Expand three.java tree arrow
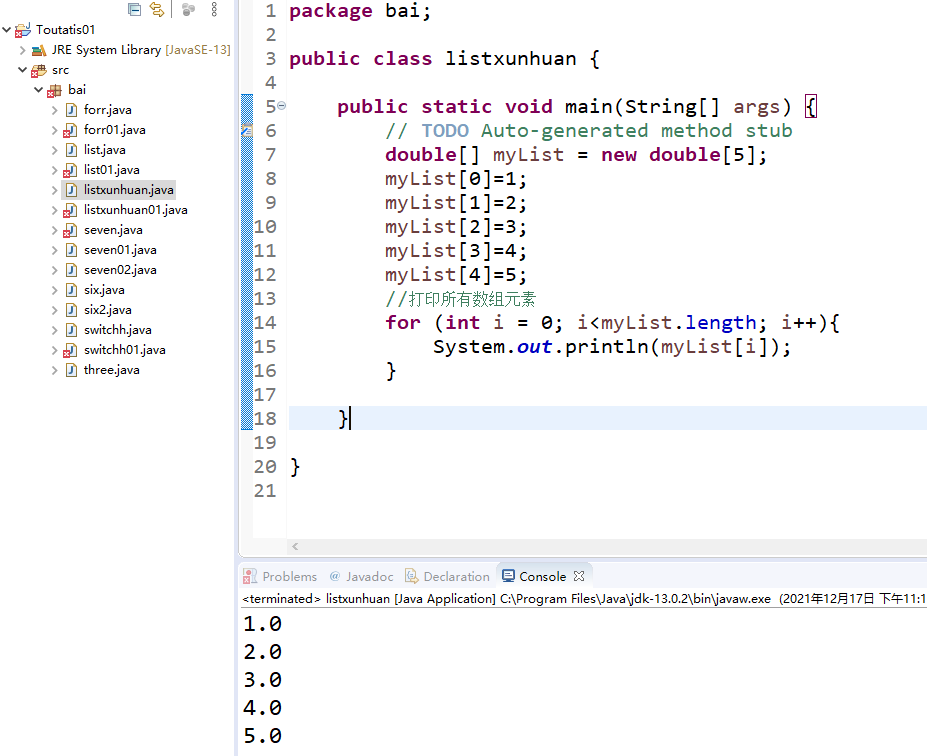The height and width of the screenshot is (756, 927). pyautogui.click(x=54, y=370)
